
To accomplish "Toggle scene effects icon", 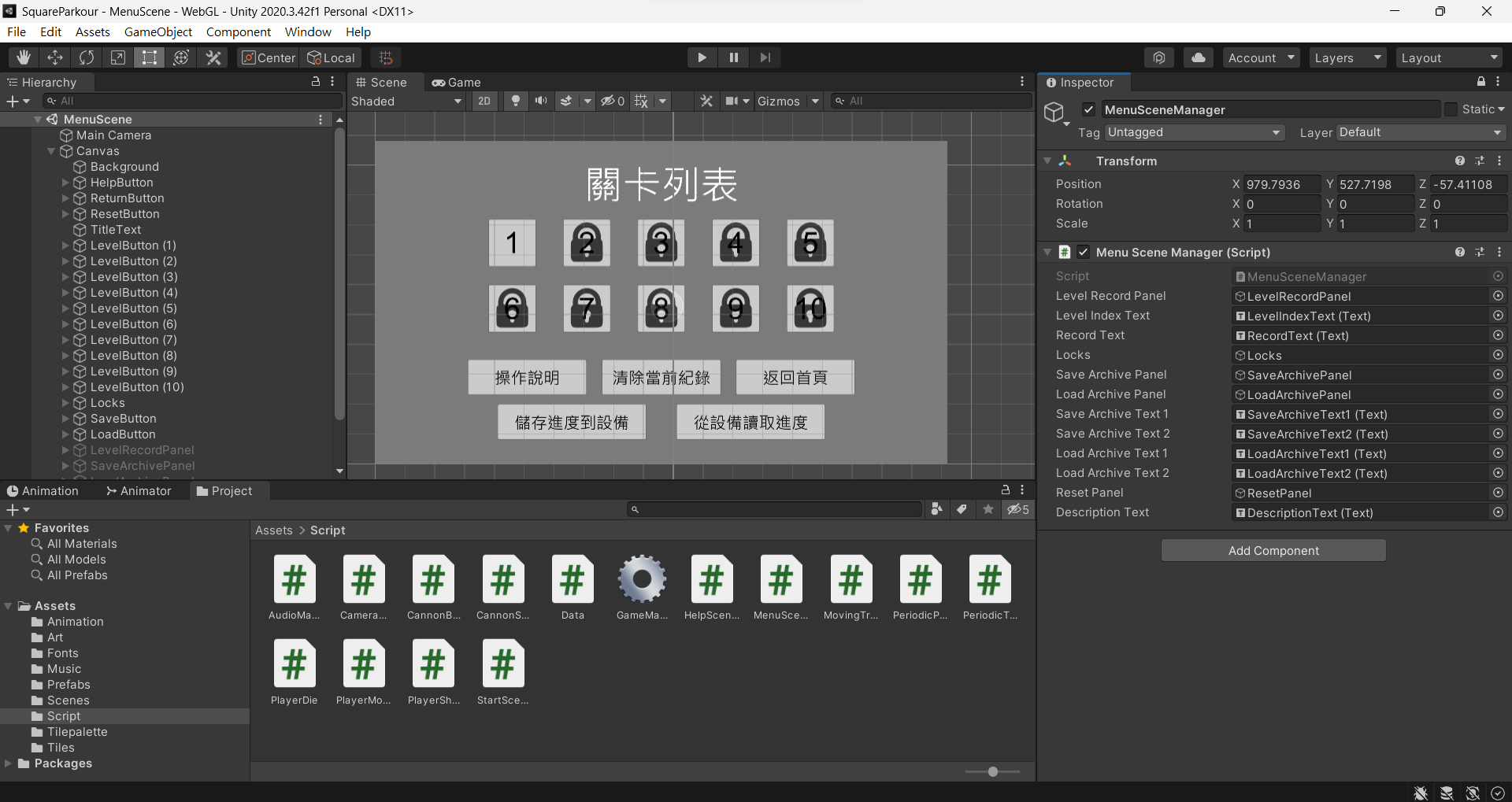I will pos(566,101).
